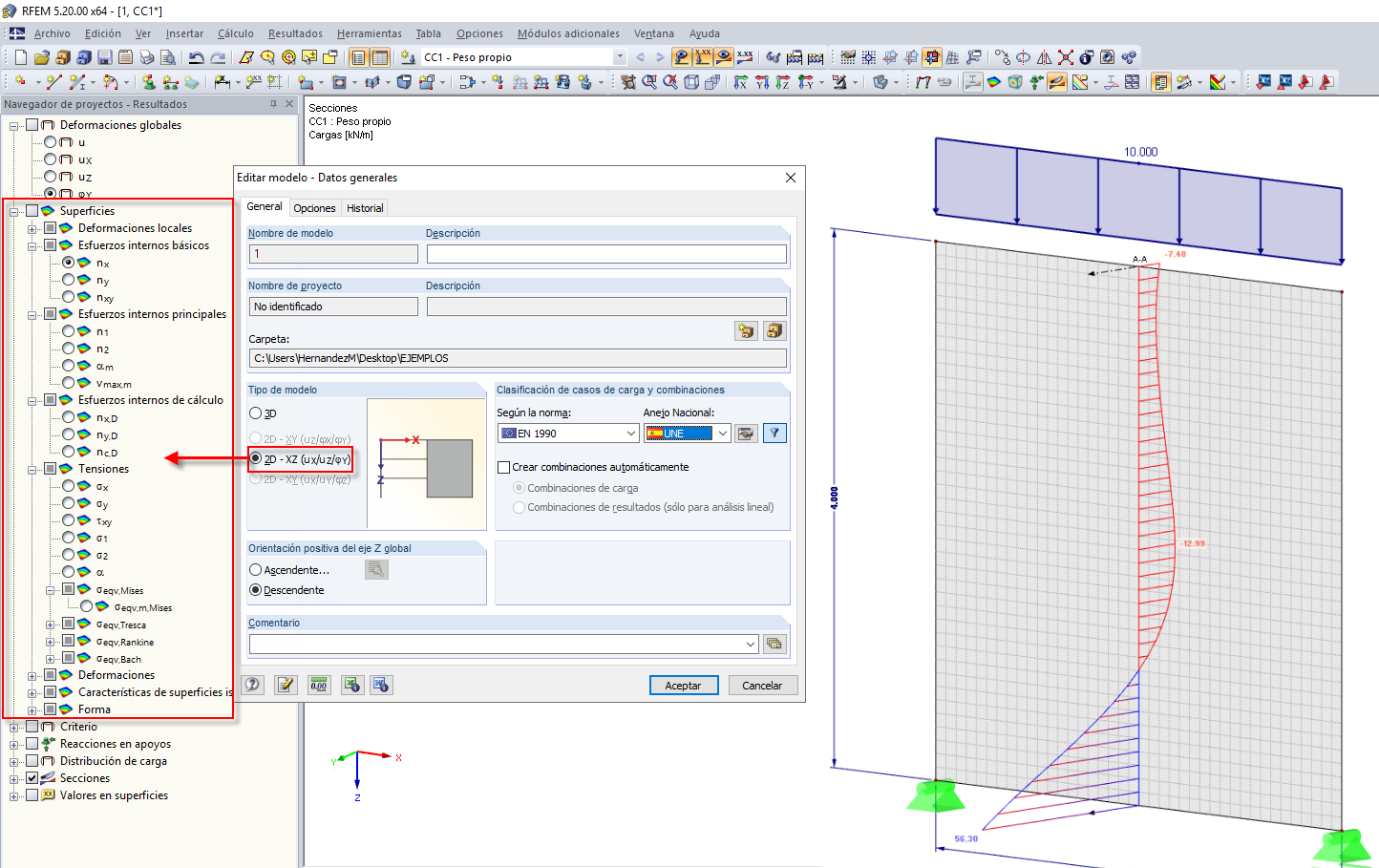Click the mirror tool toolbar icon
Screen dimensions: 1379x868
click(1045, 57)
